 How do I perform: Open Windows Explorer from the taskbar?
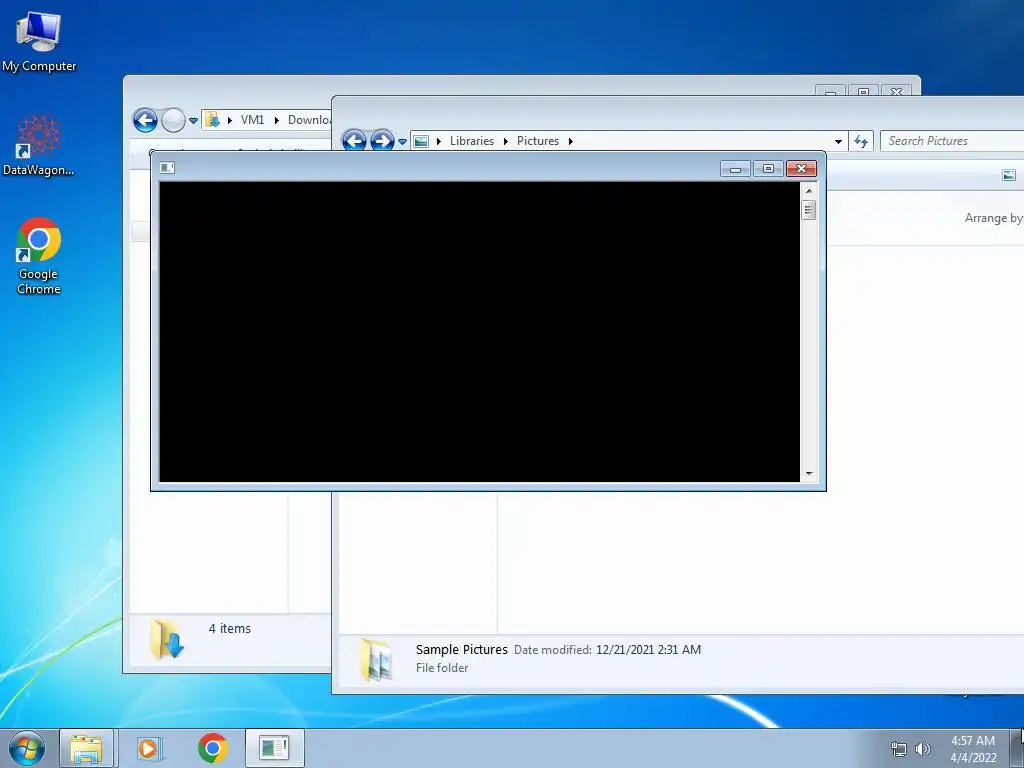(x=86, y=748)
